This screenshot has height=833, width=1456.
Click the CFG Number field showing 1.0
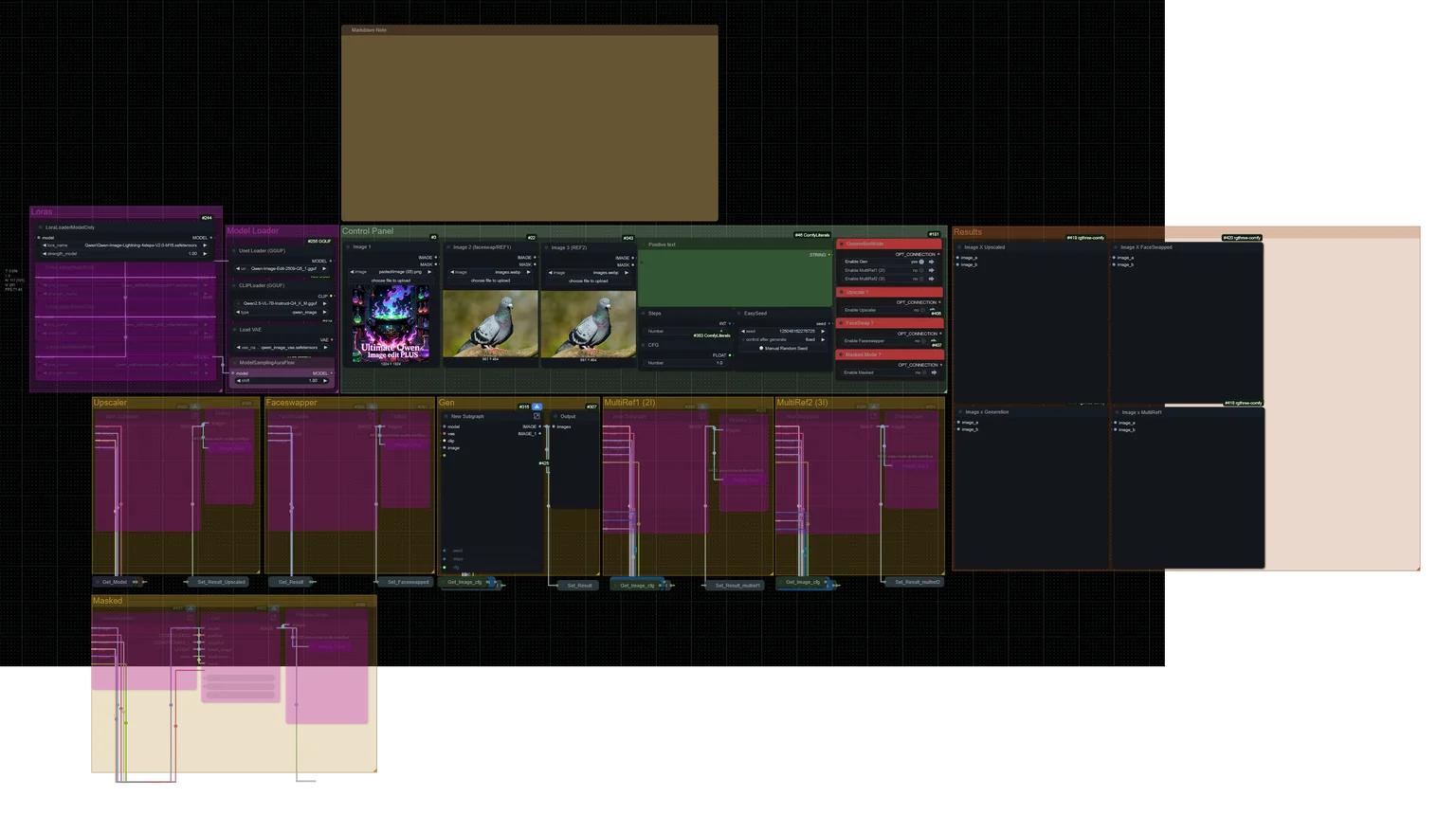click(687, 363)
